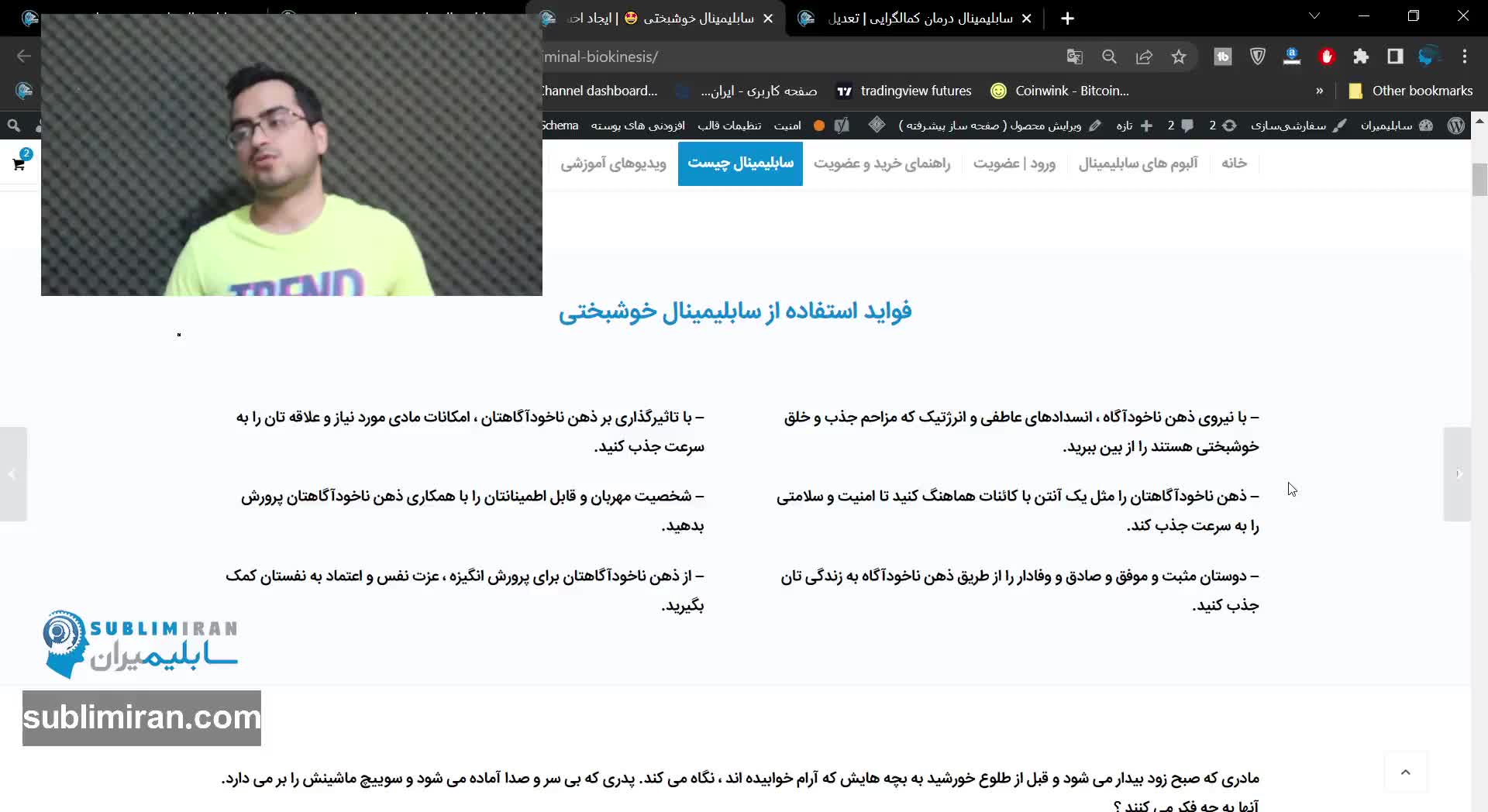
Task: Click the 'آلبوم های سابلیمینال' nav link
Action: (1138, 163)
